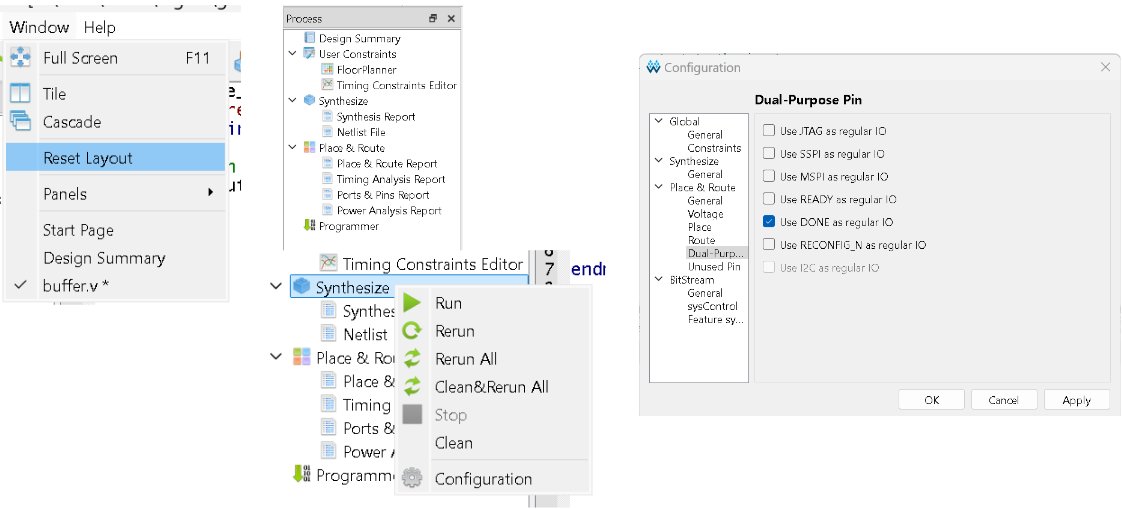The height and width of the screenshot is (509, 1122).
Task: Close the Configuration dialog with X
Action: [x=1105, y=67]
